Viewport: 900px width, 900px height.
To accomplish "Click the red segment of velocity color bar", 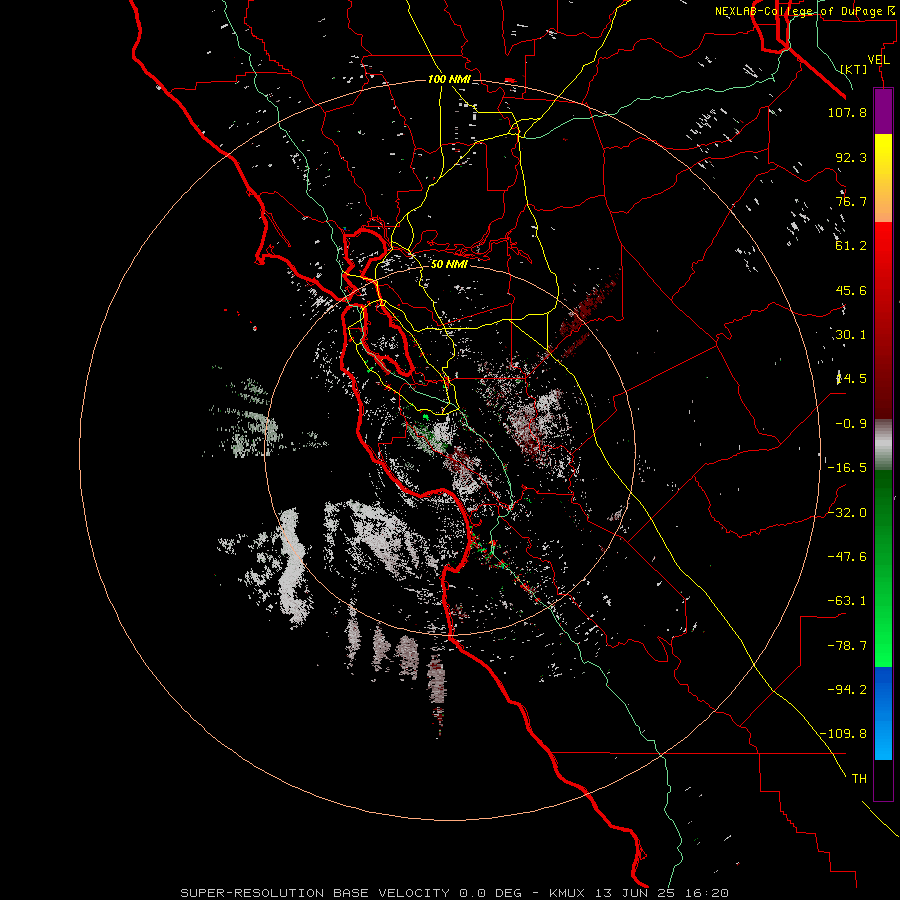I will [x=883, y=320].
